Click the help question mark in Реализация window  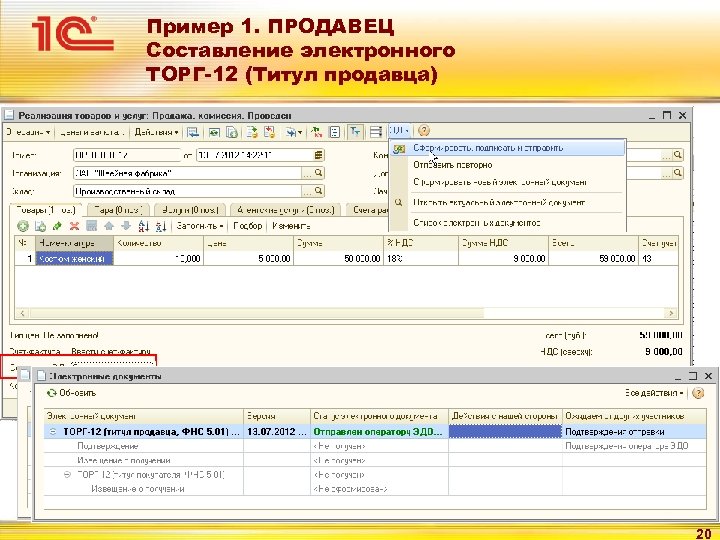pos(424,131)
